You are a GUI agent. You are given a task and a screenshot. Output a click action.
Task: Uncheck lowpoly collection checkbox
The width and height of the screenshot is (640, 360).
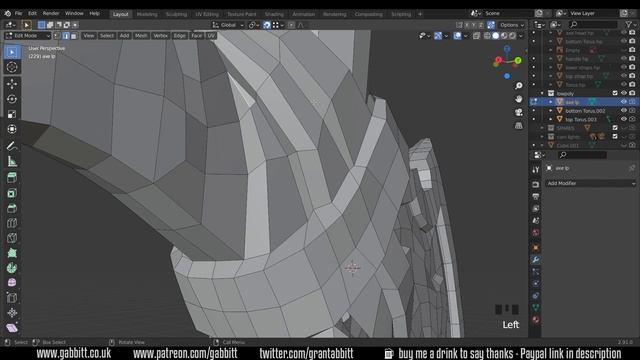click(x=615, y=93)
